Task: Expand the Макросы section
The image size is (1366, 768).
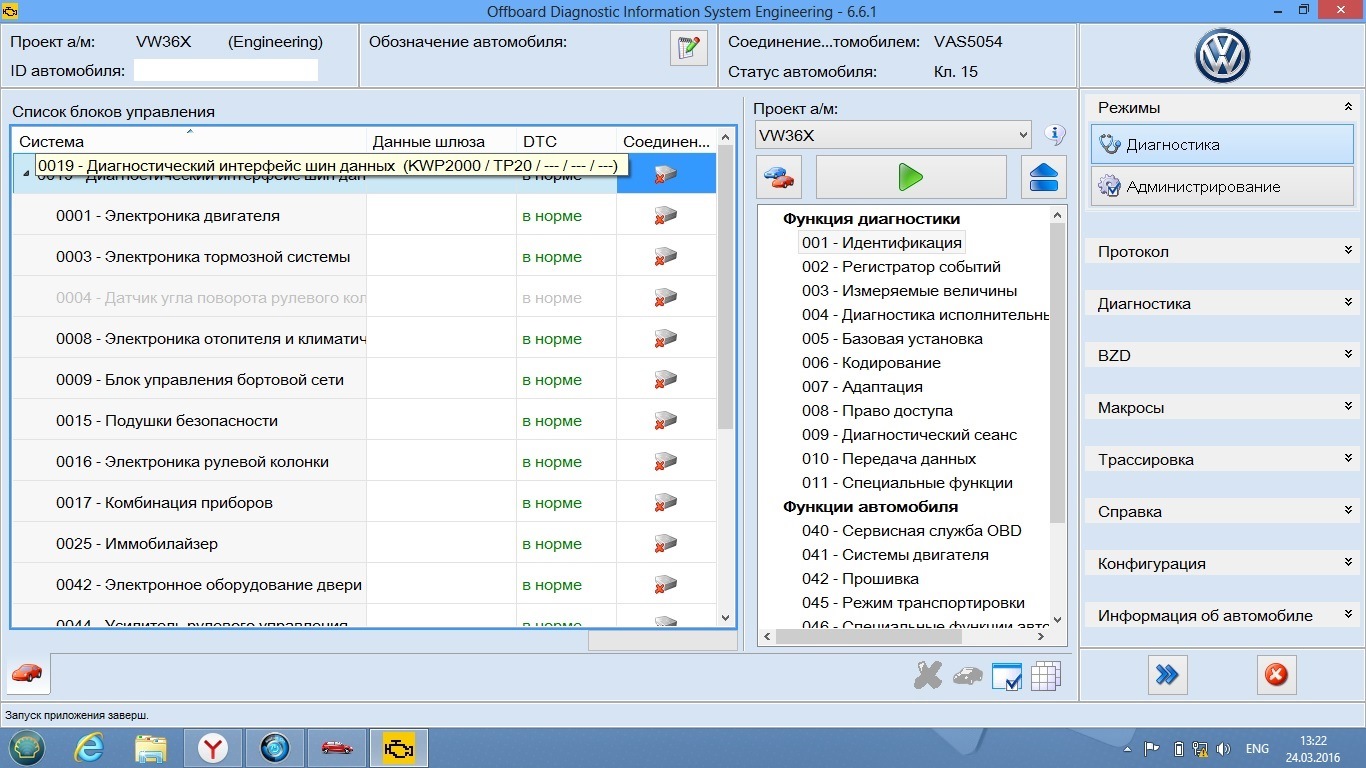Action: click(1348, 407)
